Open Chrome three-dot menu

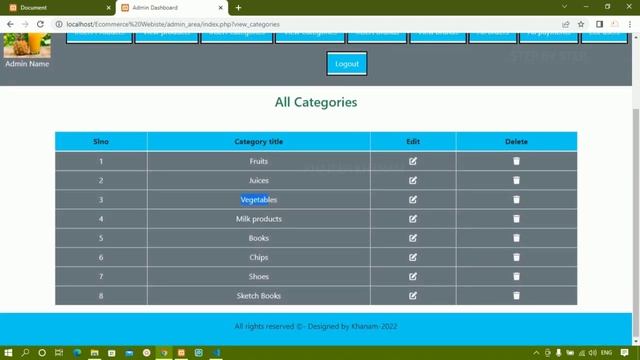(630, 24)
